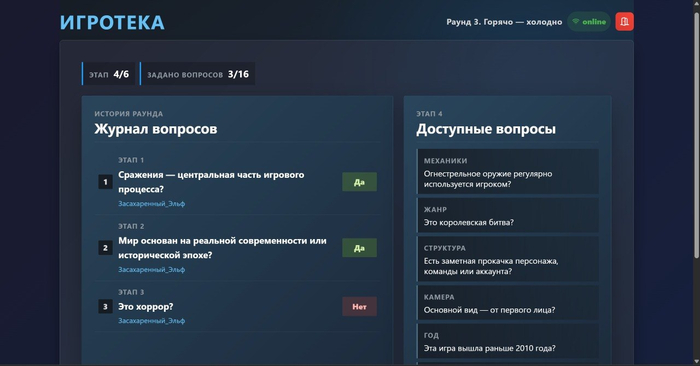Viewport: 700px width, 366px height.
Task: Click the 'ЭТАП 3' label in the journal
Action: click(131, 292)
